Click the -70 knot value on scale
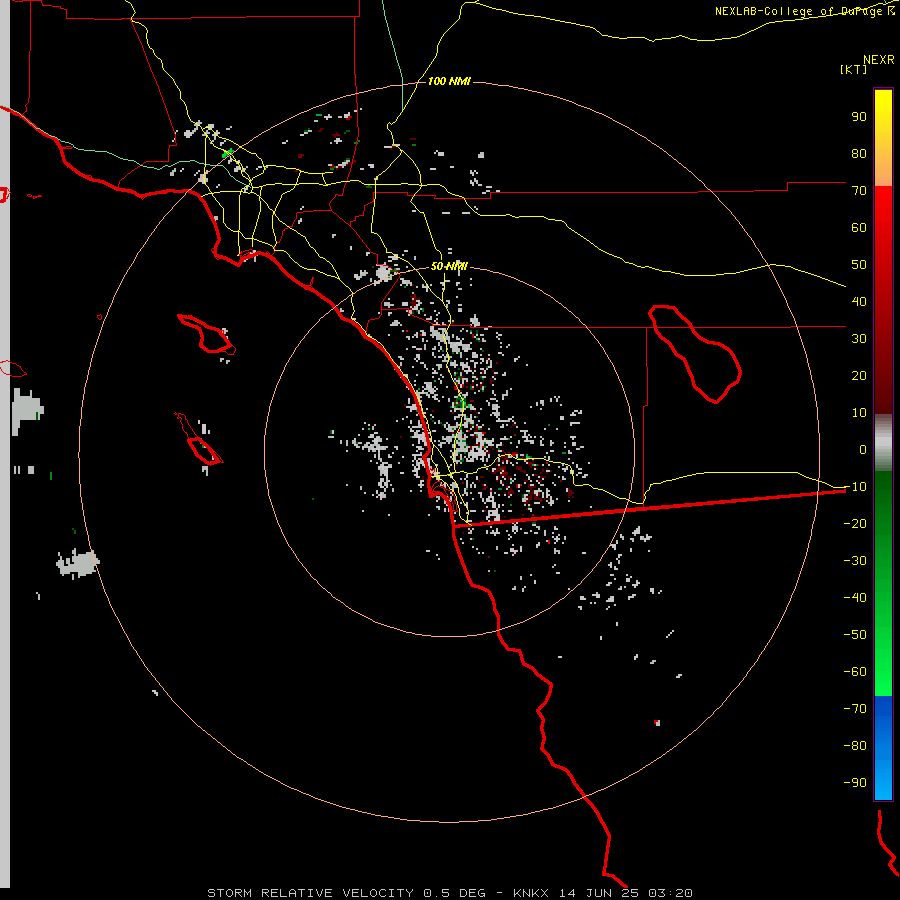This screenshot has height=900, width=900. pyautogui.click(x=855, y=708)
